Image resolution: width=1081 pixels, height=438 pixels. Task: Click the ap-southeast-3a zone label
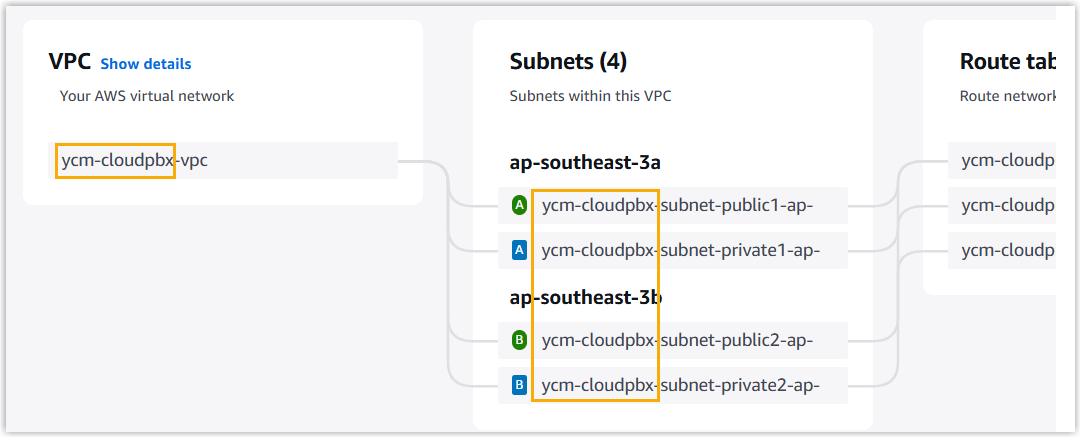pyautogui.click(x=585, y=162)
